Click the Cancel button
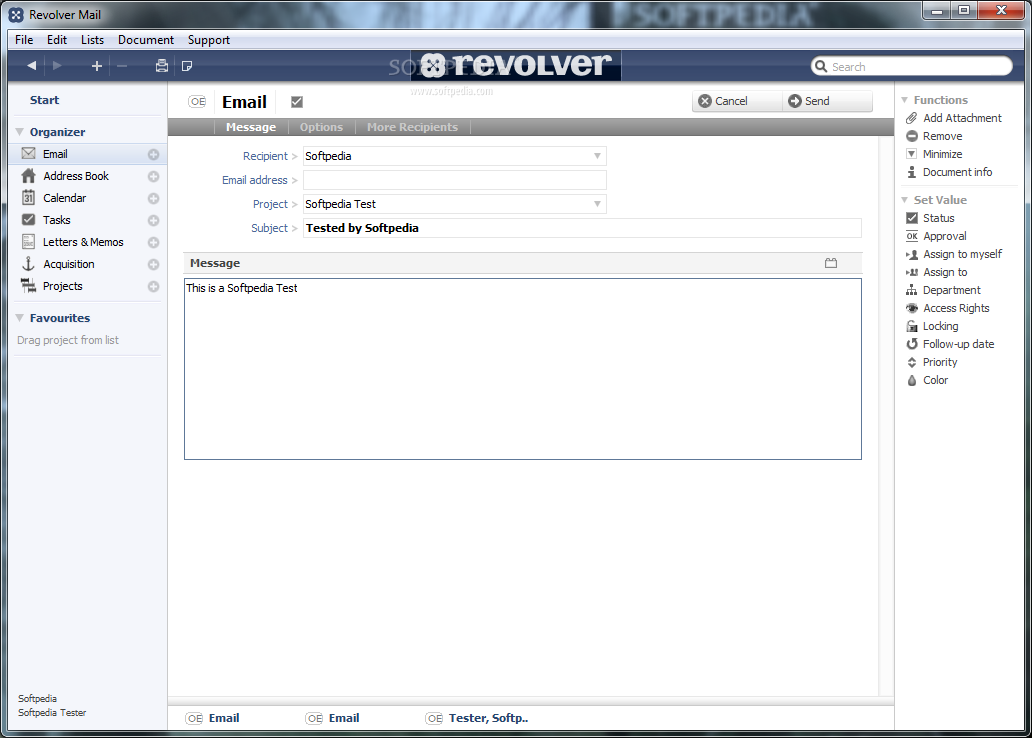This screenshot has height=738, width=1032. tap(736, 101)
